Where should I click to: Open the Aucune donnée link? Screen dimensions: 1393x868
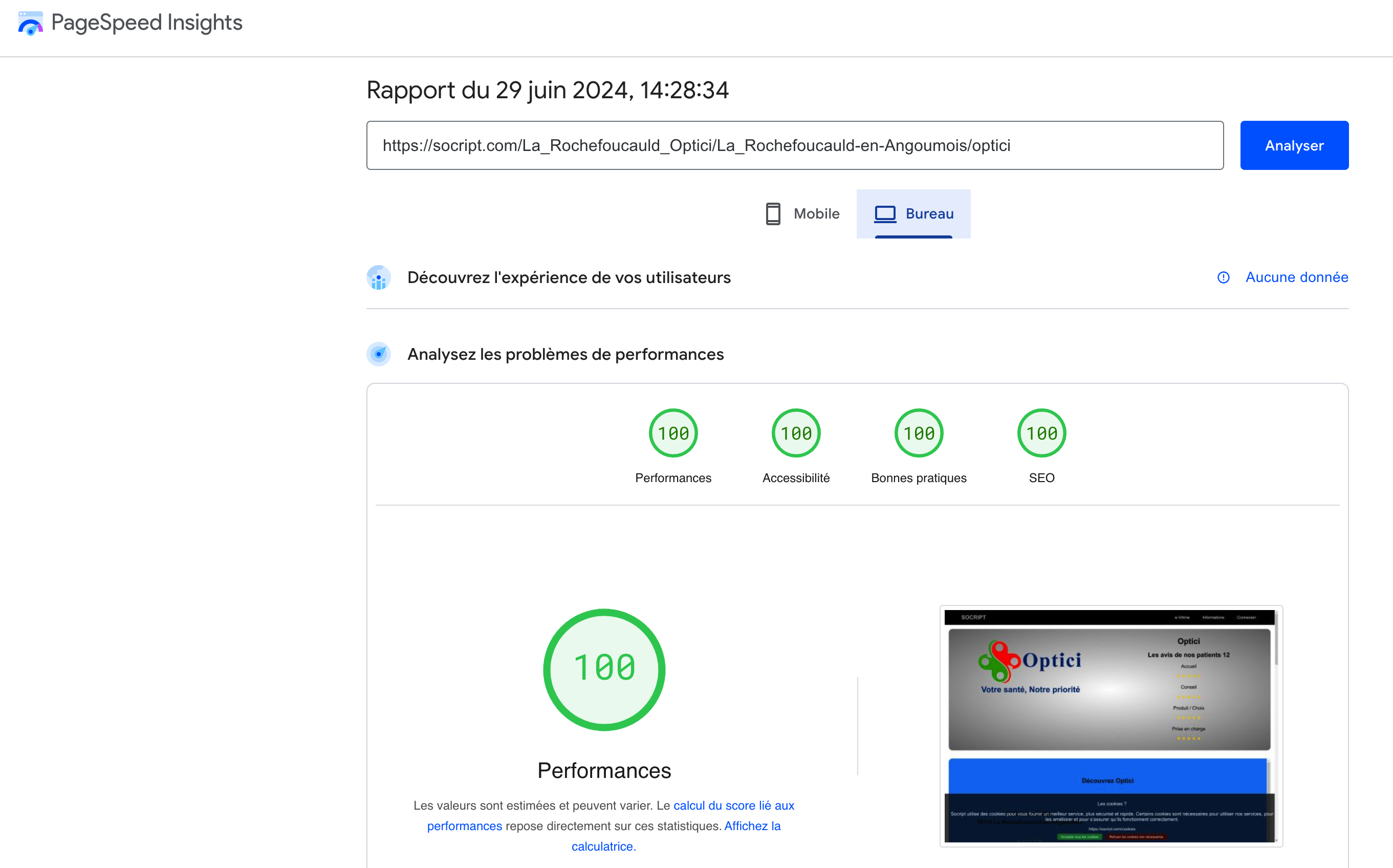(1296, 277)
